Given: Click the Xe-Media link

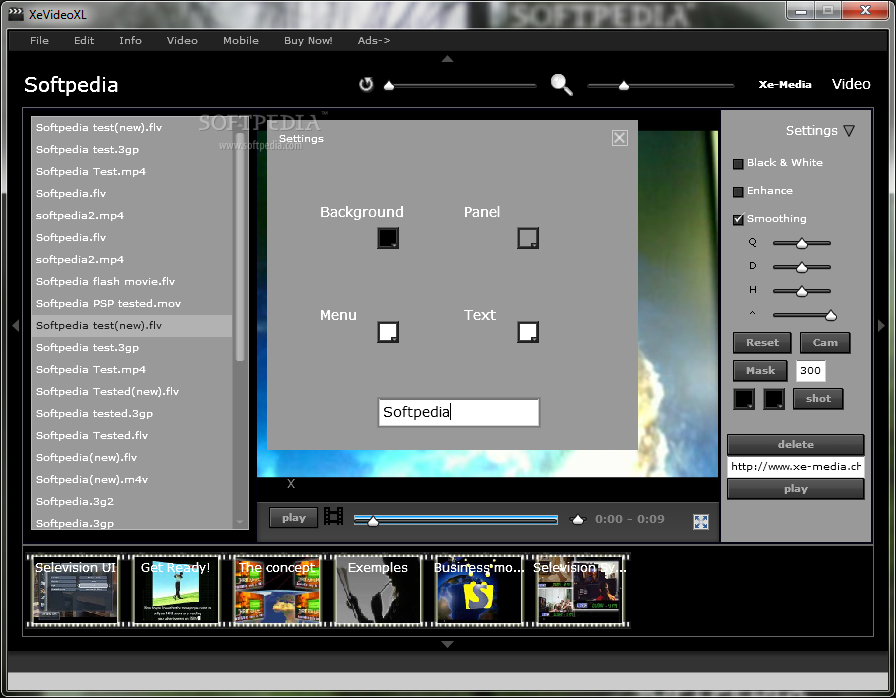Looking at the screenshot, I should [785, 85].
